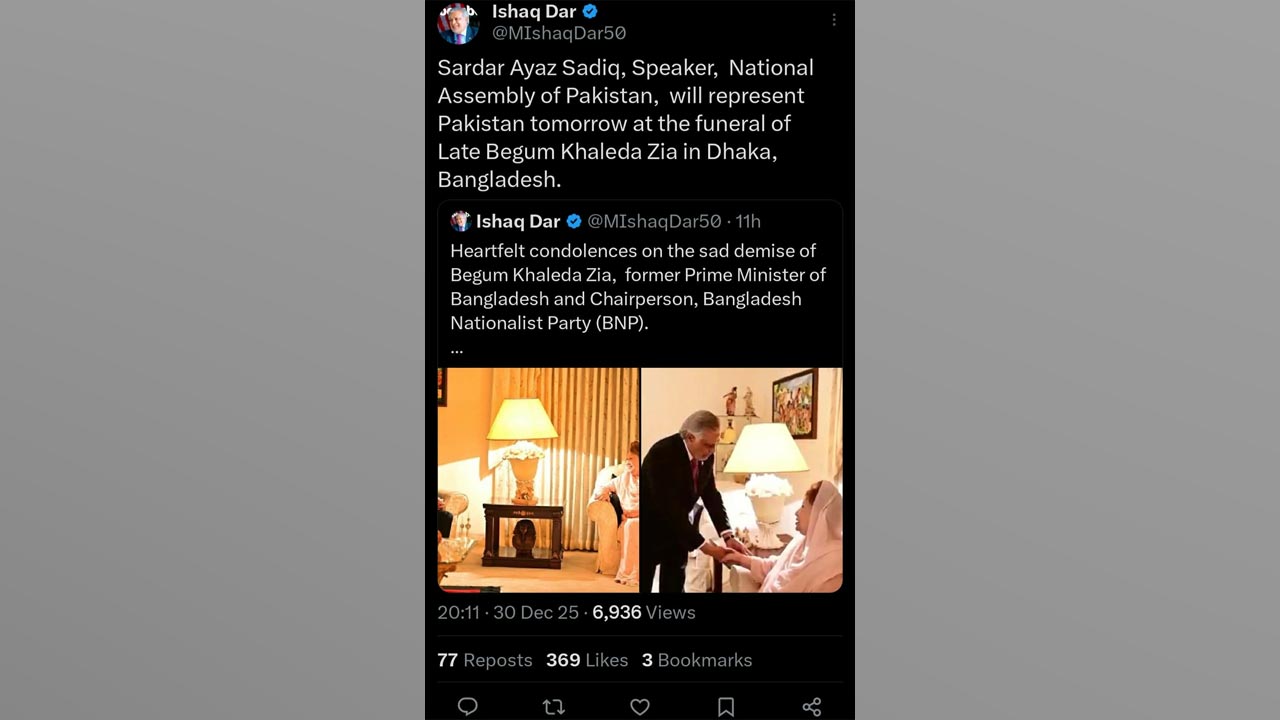Open the @MIshaqDar50 handle in header
1280x720 pixels.
click(x=559, y=33)
